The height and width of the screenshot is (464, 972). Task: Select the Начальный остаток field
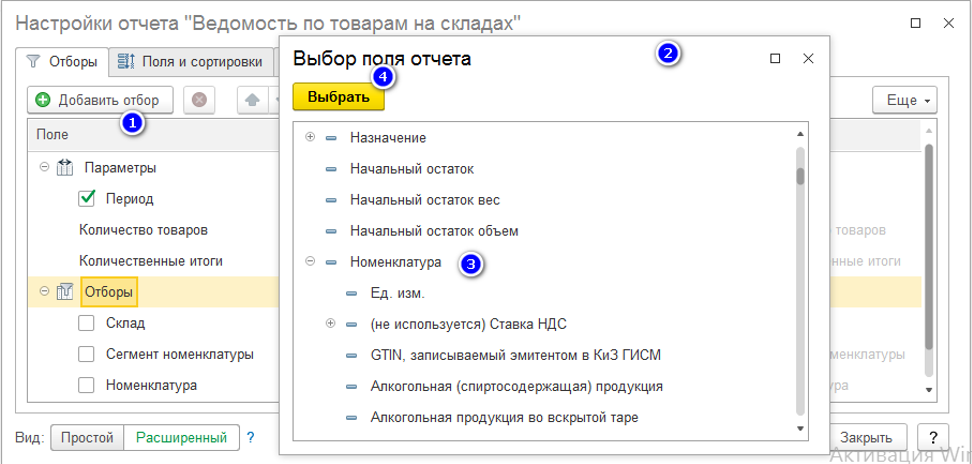412,169
